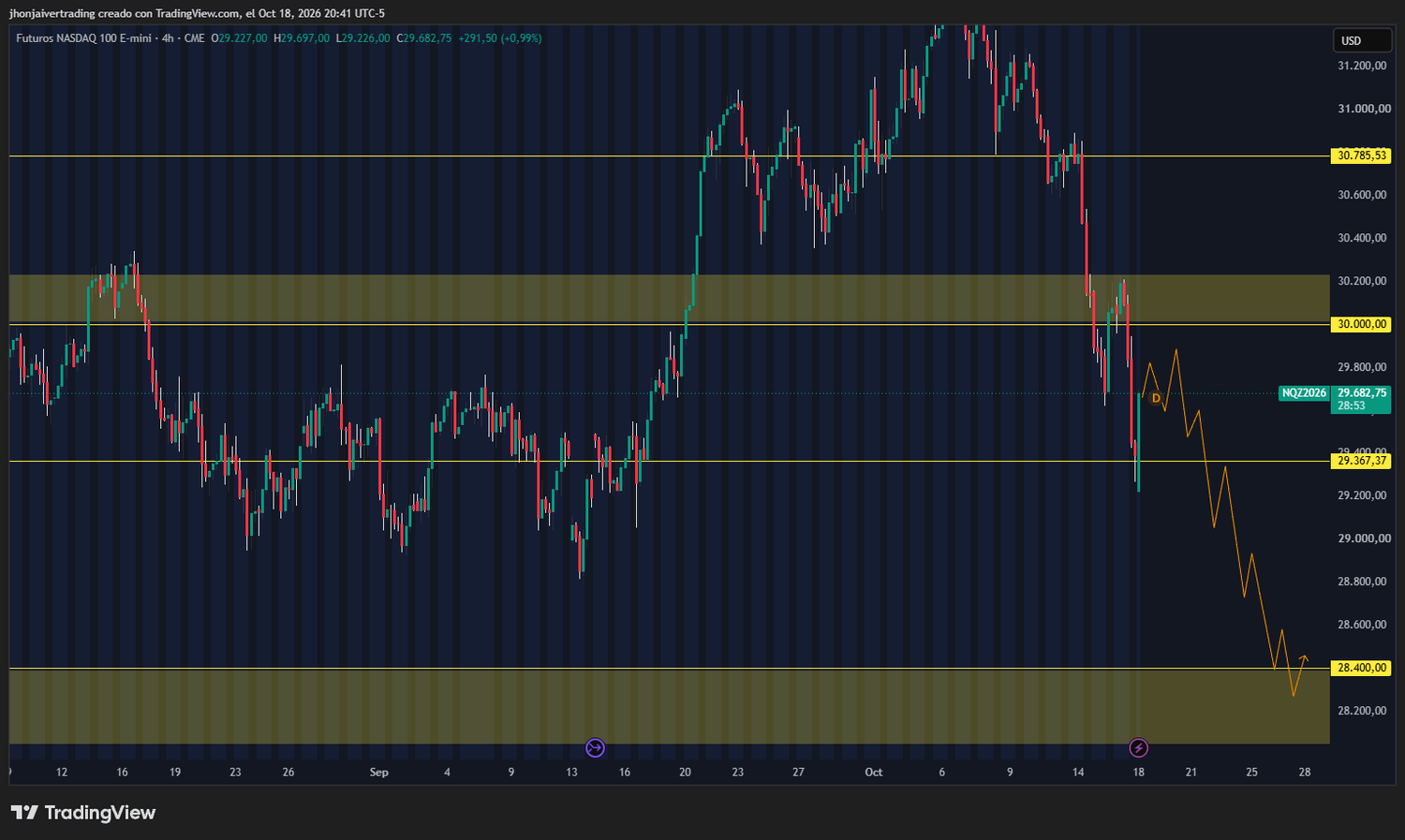
Task: Click the high value H29.697,00
Action: coord(302,38)
